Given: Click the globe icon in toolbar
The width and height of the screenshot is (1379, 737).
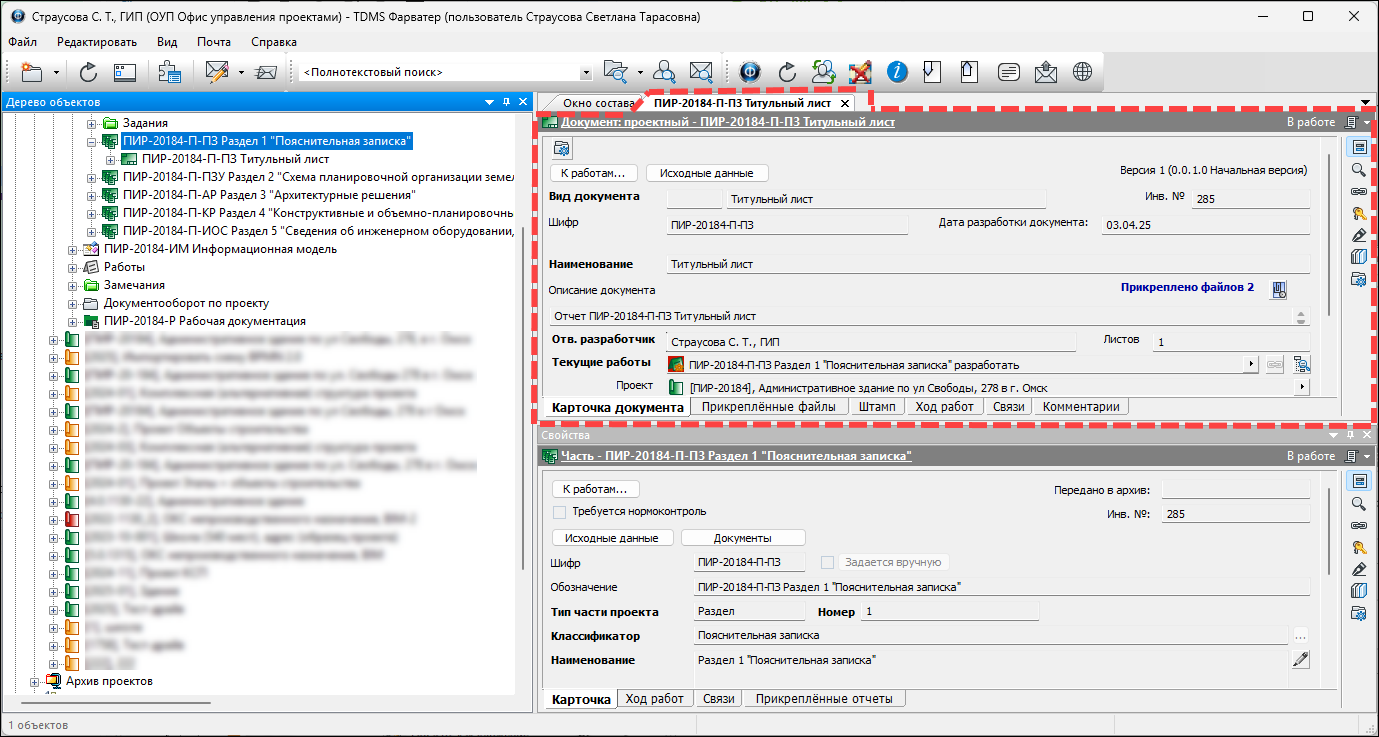Looking at the screenshot, I should (x=1081, y=72).
